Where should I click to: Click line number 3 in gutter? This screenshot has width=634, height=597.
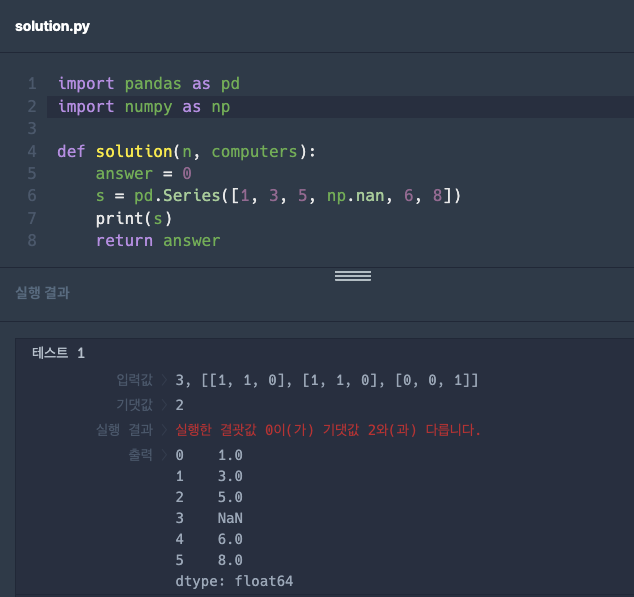(32, 129)
